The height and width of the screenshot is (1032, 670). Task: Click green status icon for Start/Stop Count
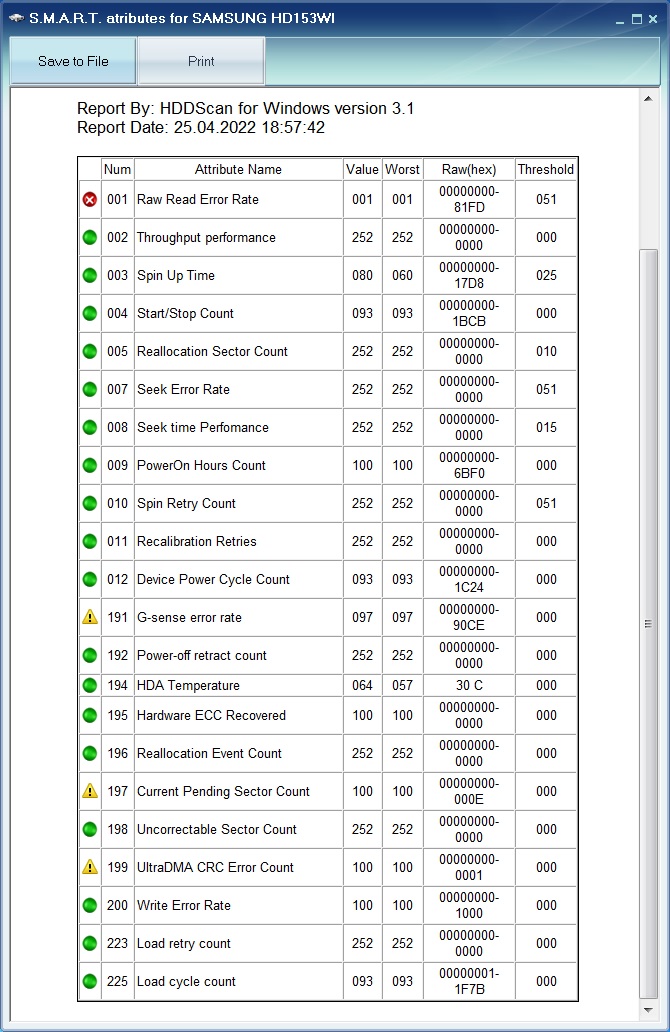pyautogui.click(x=90, y=313)
